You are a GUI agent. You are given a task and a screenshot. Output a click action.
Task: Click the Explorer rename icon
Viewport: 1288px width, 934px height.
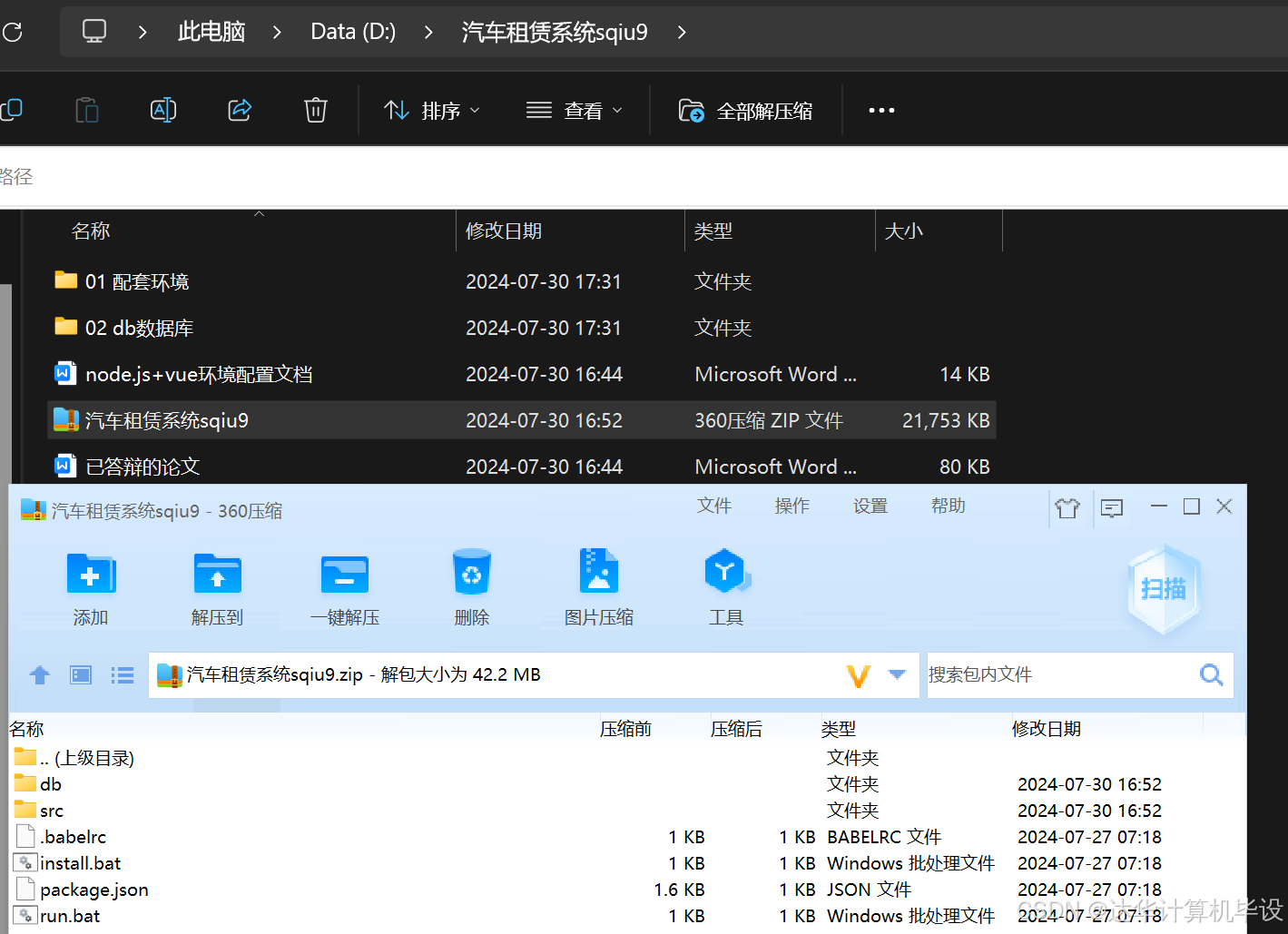coord(163,111)
